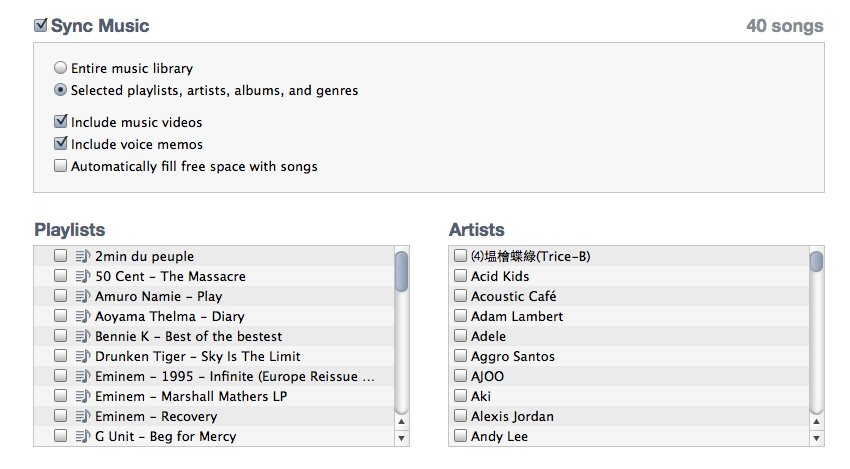Uncheck Include voice memos option

[x=61, y=144]
